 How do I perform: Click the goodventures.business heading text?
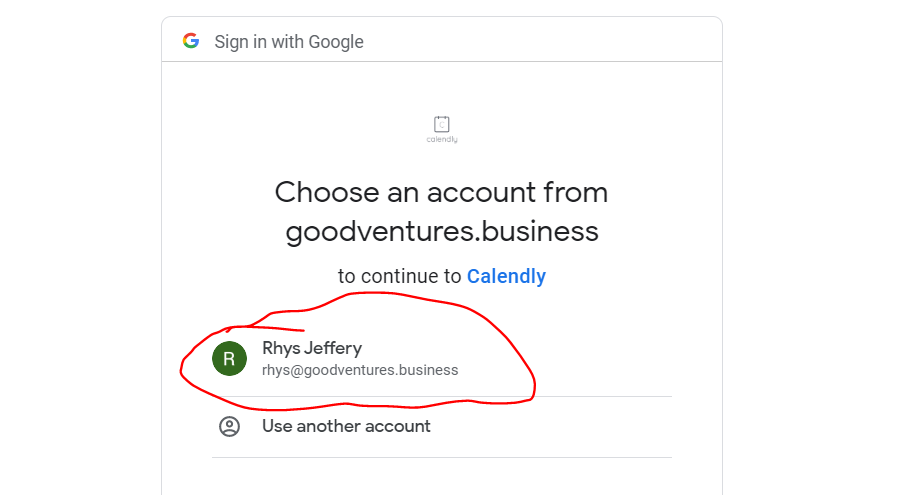(x=441, y=232)
